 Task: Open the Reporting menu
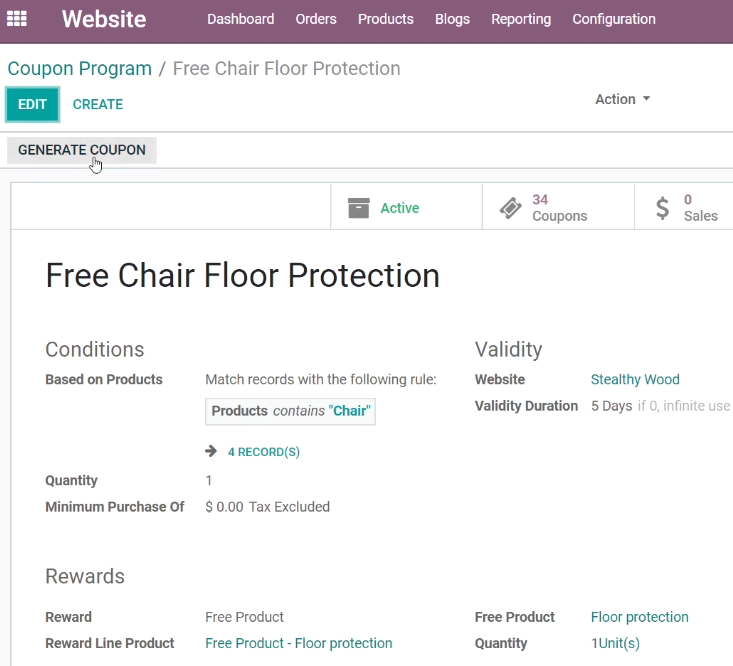(521, 19)
